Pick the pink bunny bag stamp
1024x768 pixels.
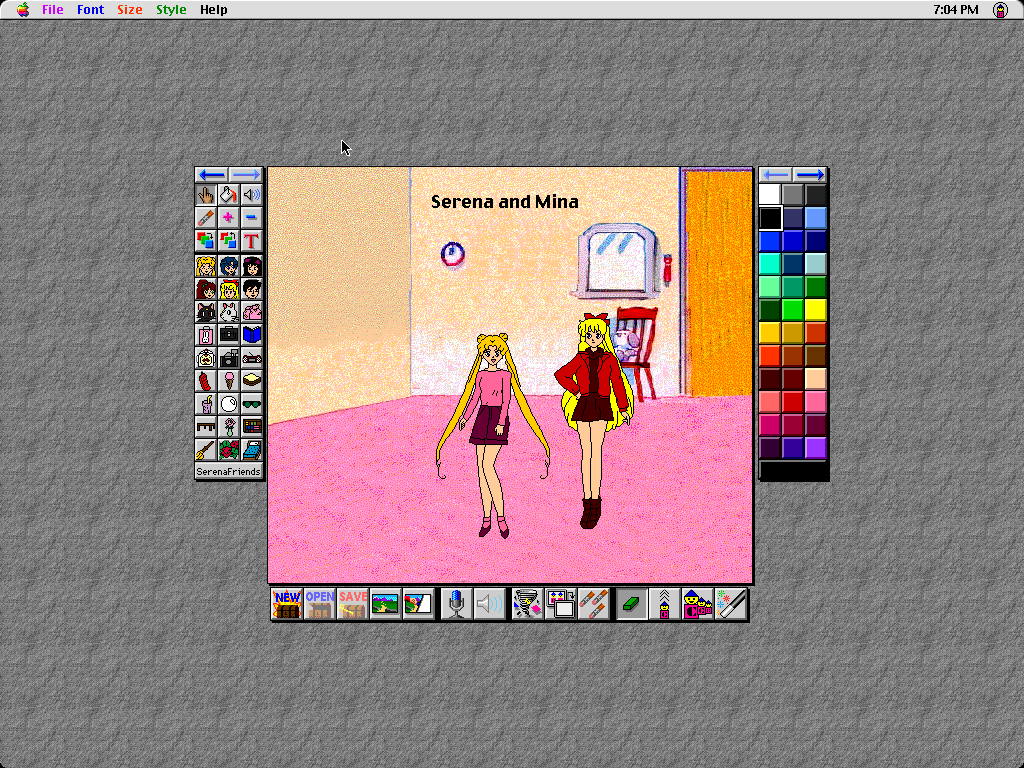(x=206, y=335)
